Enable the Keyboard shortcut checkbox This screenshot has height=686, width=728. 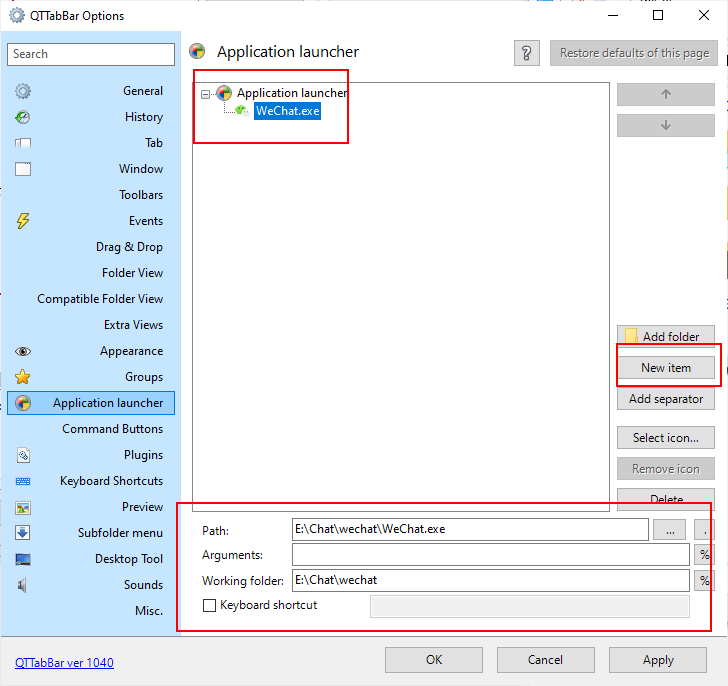point(209,605)
